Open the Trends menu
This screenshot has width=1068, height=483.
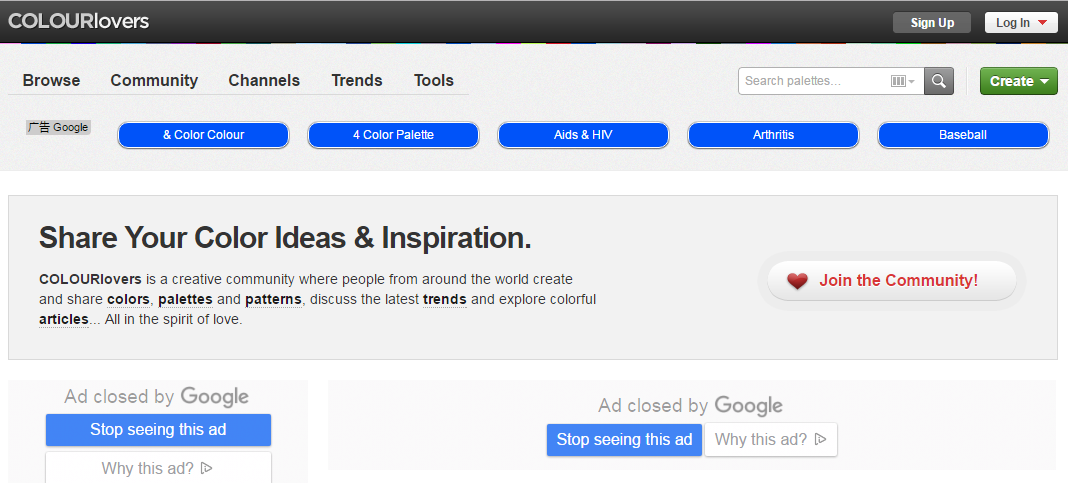coord(357,80)
